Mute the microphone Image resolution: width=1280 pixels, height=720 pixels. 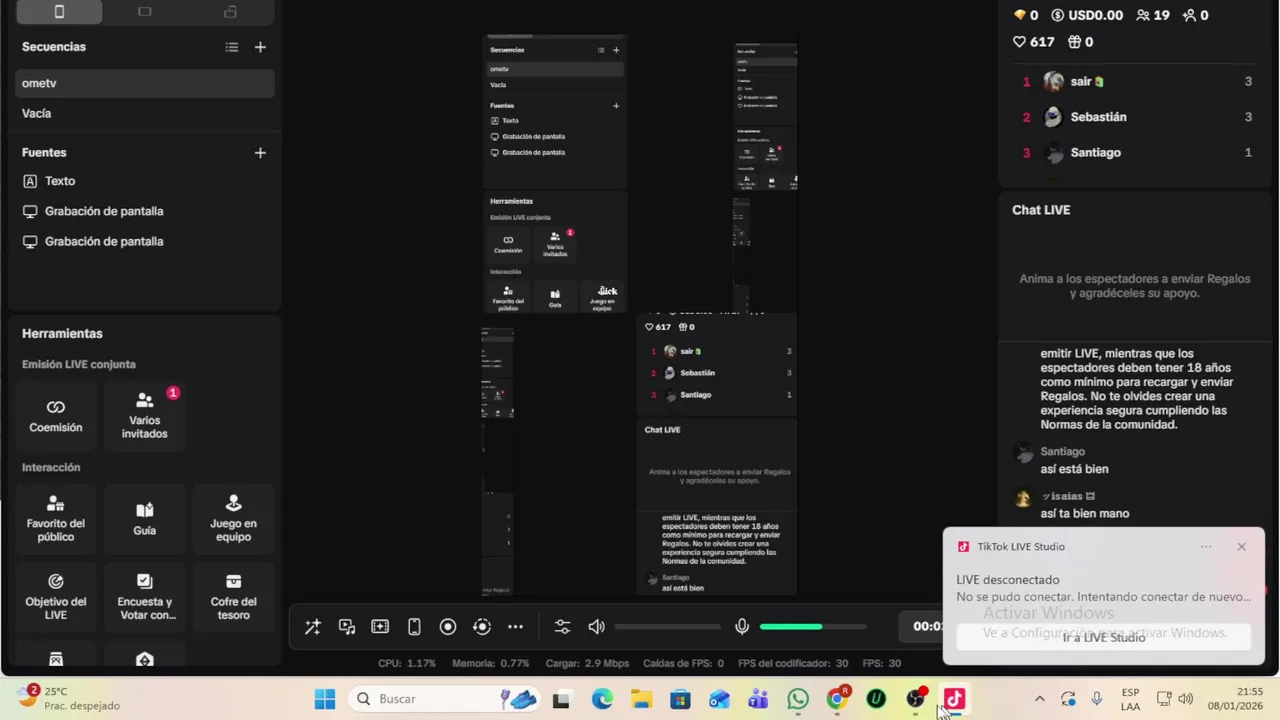click(x=742, y=627)
